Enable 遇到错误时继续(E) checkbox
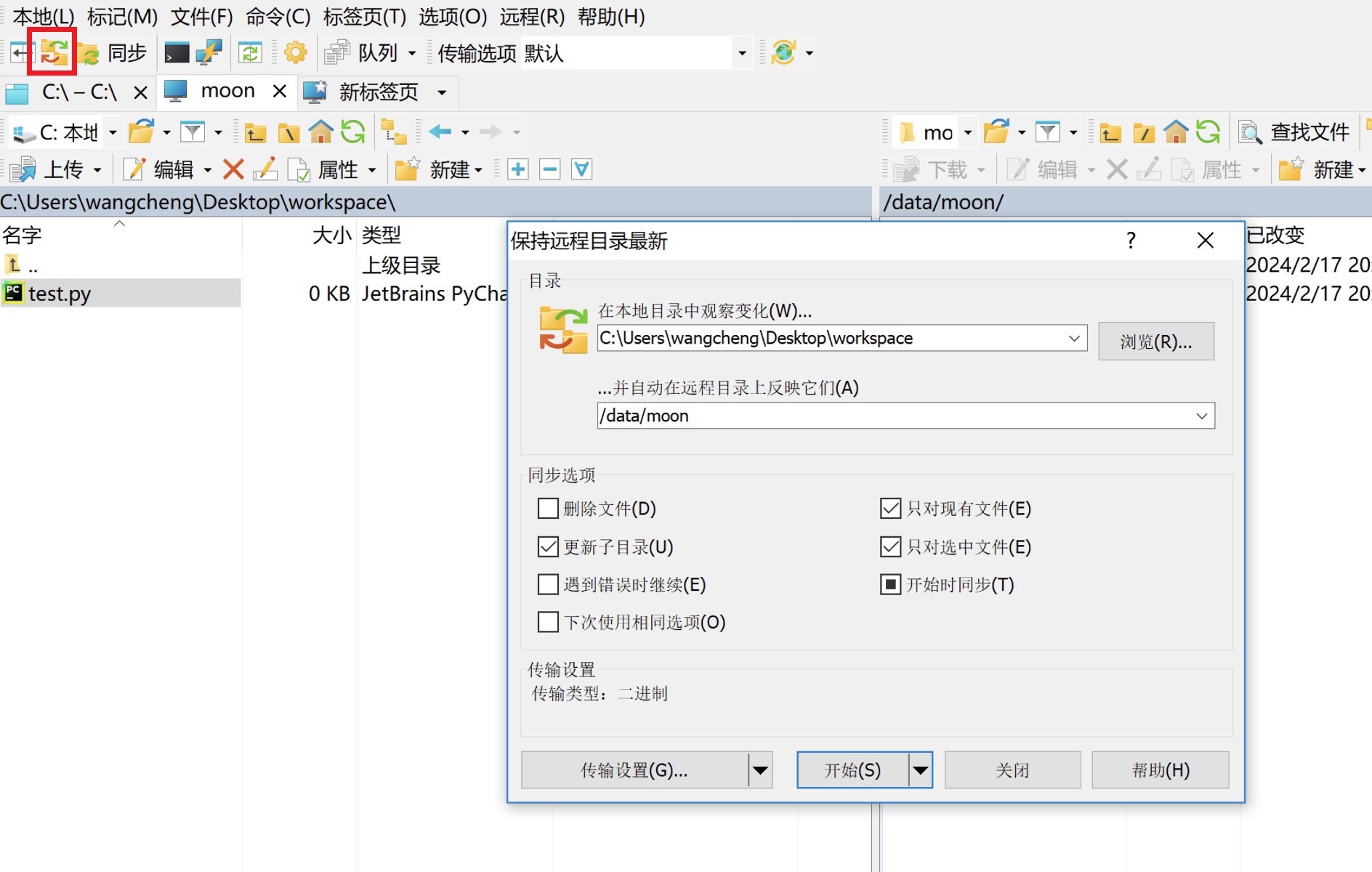 pos(548,584)
